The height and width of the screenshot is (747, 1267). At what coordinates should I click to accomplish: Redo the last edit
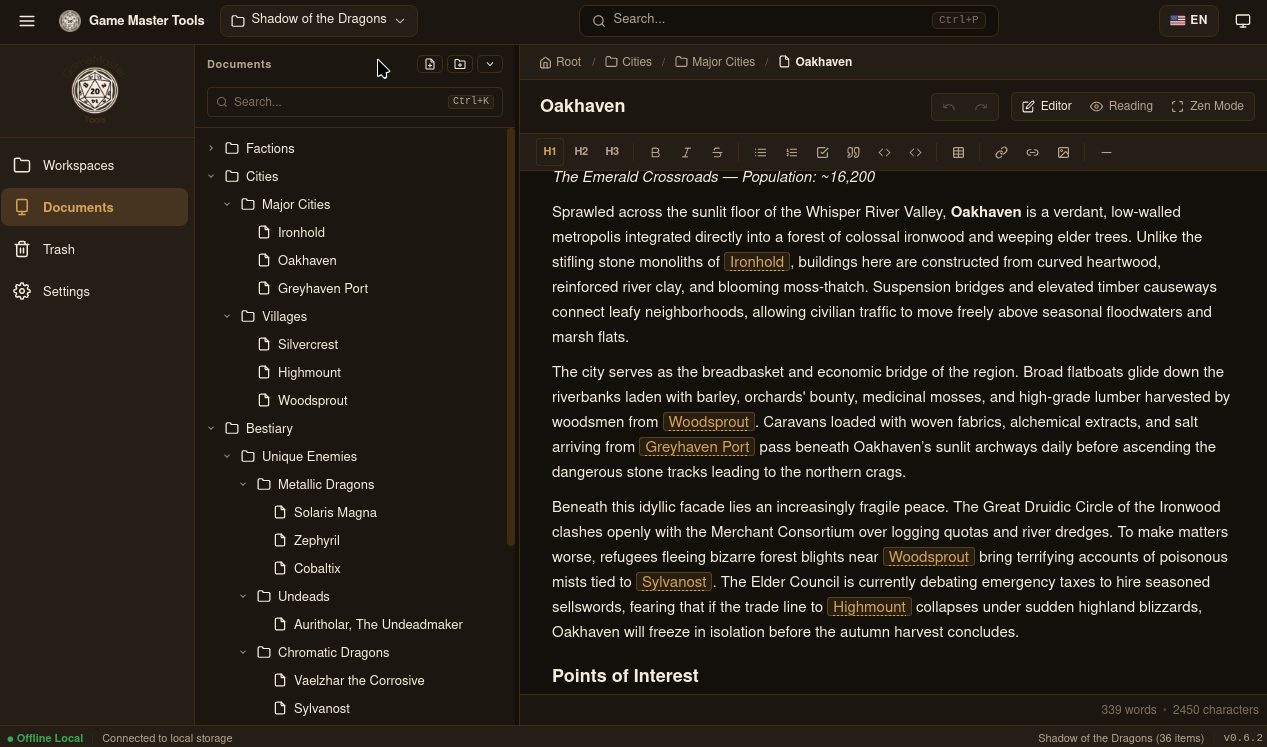tap(981, 106)
